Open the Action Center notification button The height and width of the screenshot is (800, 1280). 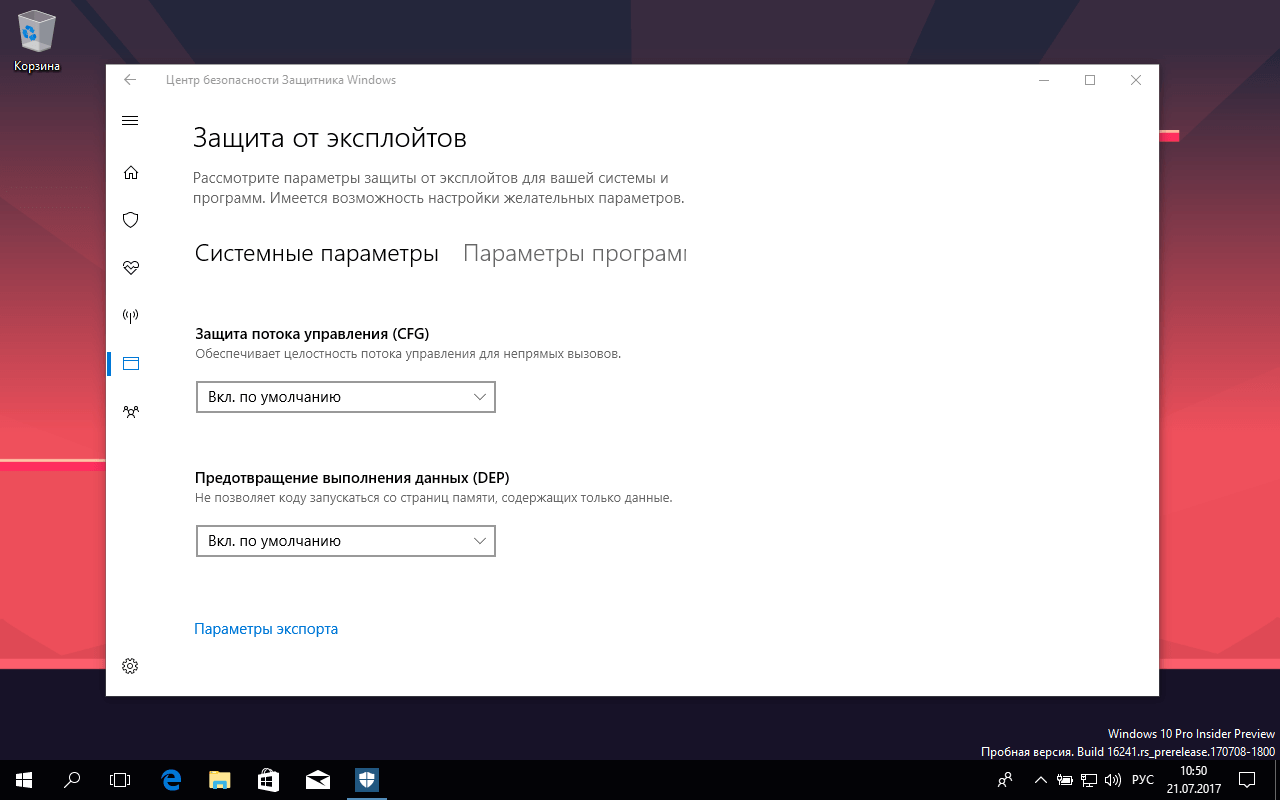1247,780
